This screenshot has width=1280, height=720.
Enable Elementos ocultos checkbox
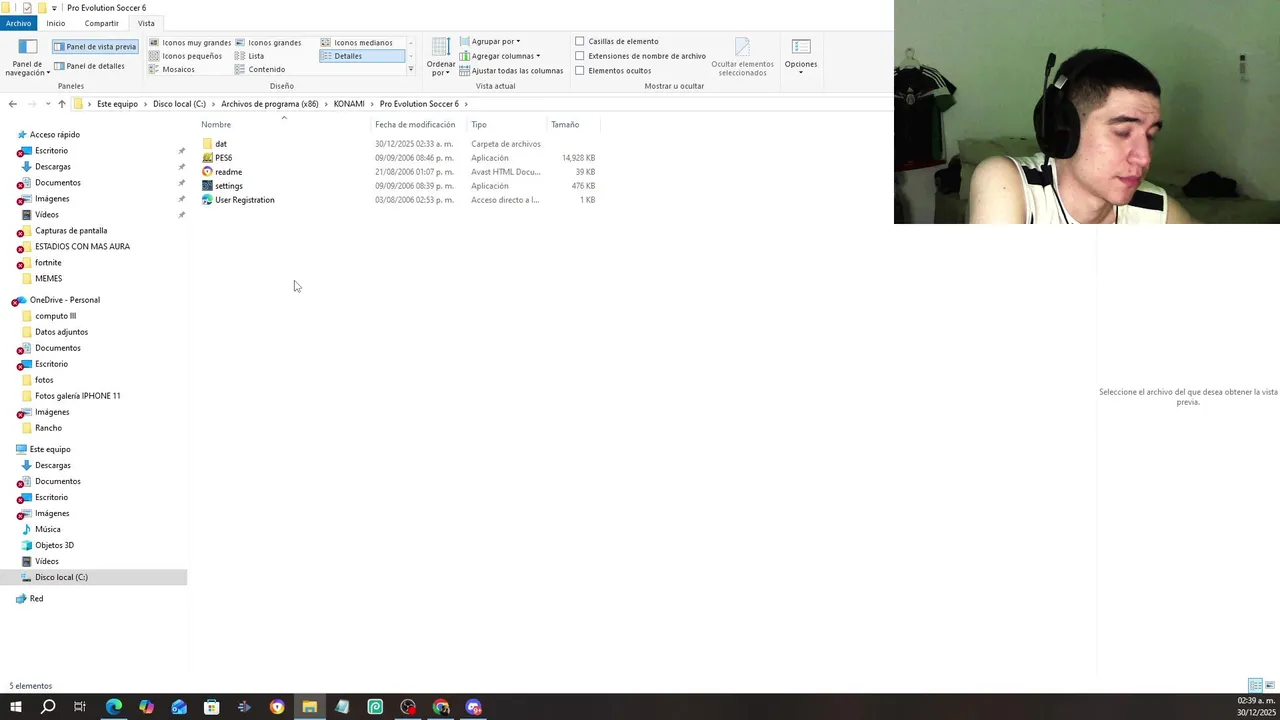click(580, 70)
